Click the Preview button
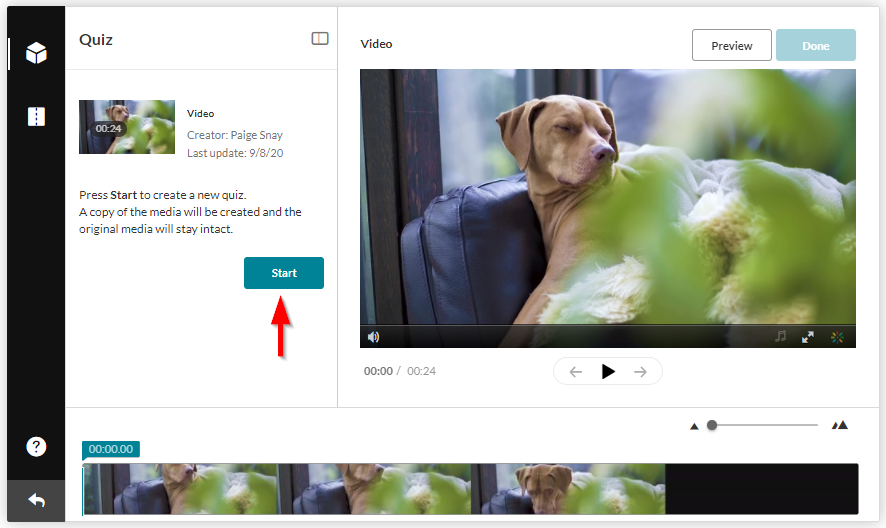The width and height of the screenshot is (886, 528). (x=731, y=45)
